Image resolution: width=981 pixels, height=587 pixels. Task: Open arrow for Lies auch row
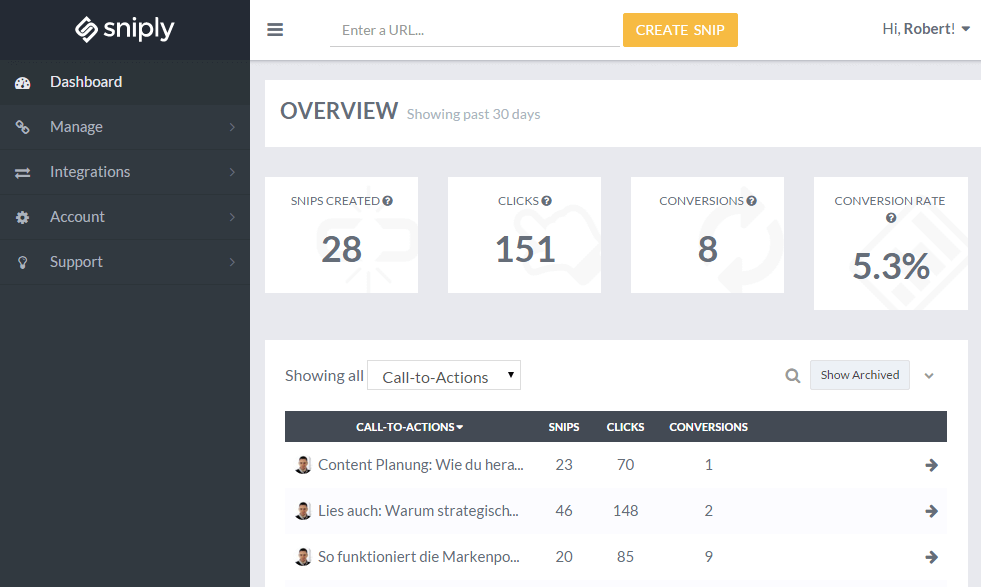tap(931, 511)
